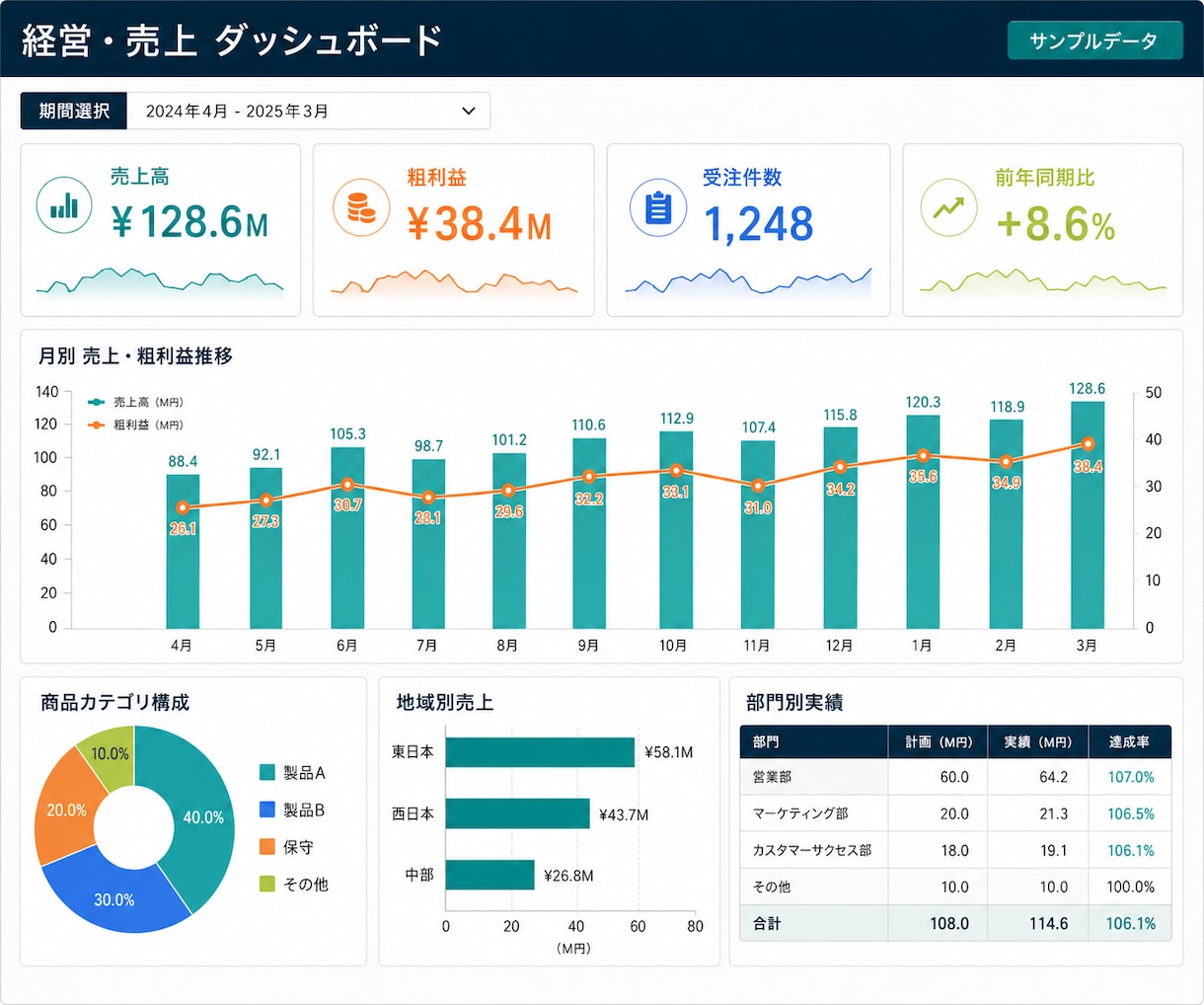Click the ¥38.4M gross profit value
The height and width of the screenshot is (1005, 1204).
pyautogui.click(x=480, y=224)
